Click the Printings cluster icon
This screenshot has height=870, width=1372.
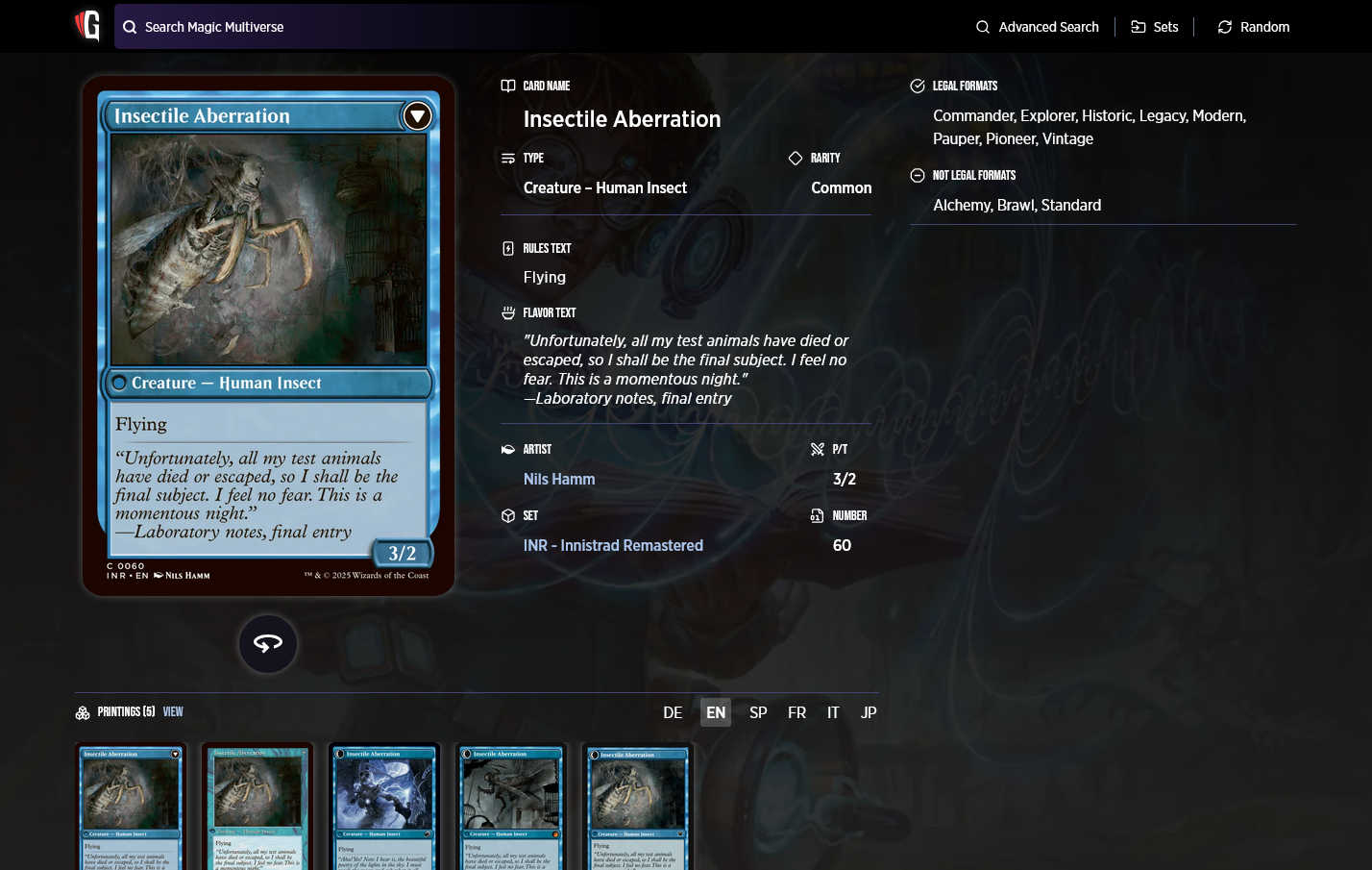tap(83, 711)
